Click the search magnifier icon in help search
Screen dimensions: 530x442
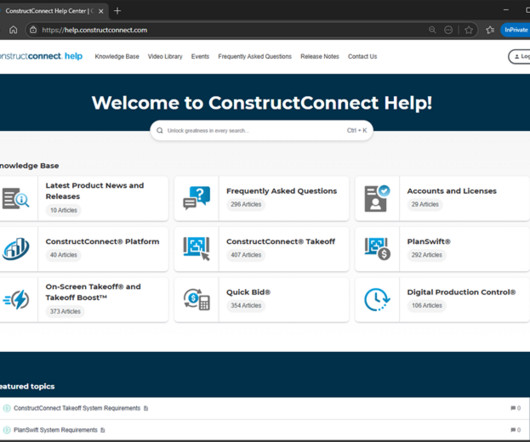click(x=160, y=130)
